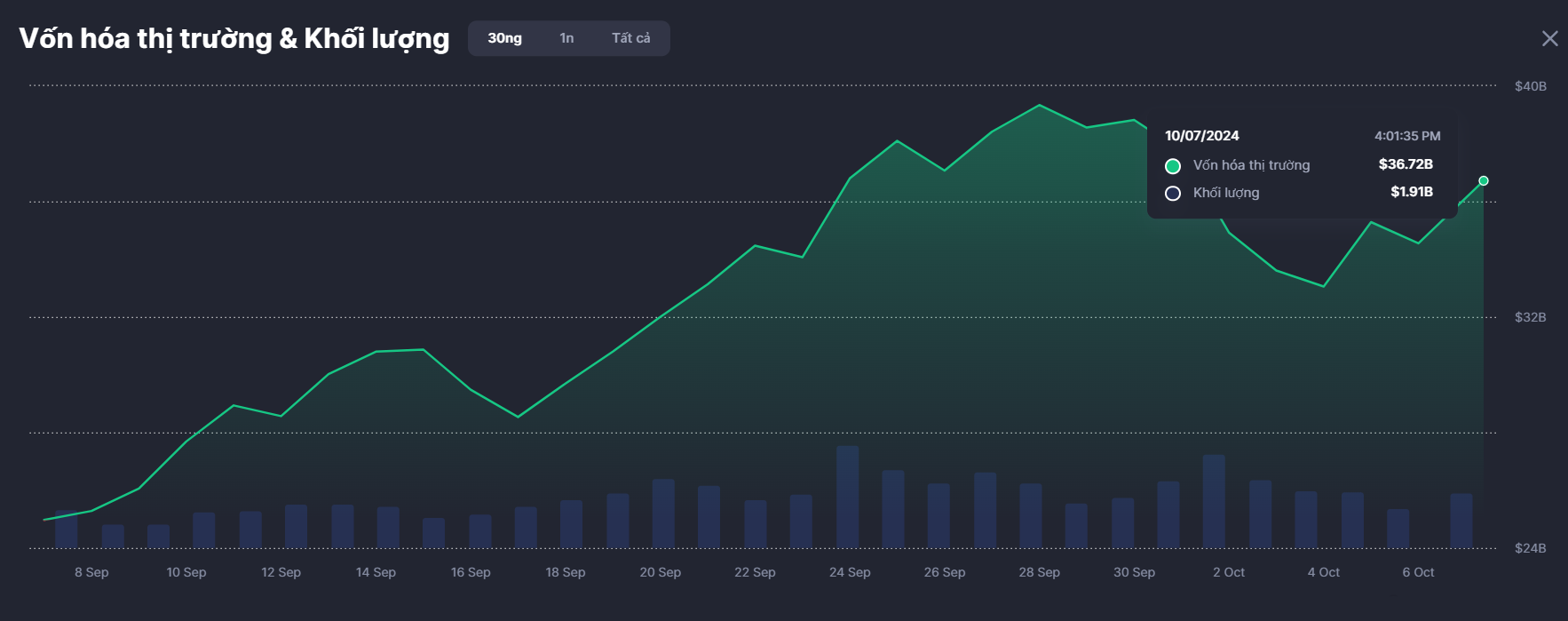Click the 16 Sep date axis label
Viewport: 1568px width, 621px height.
pos(471,572)
